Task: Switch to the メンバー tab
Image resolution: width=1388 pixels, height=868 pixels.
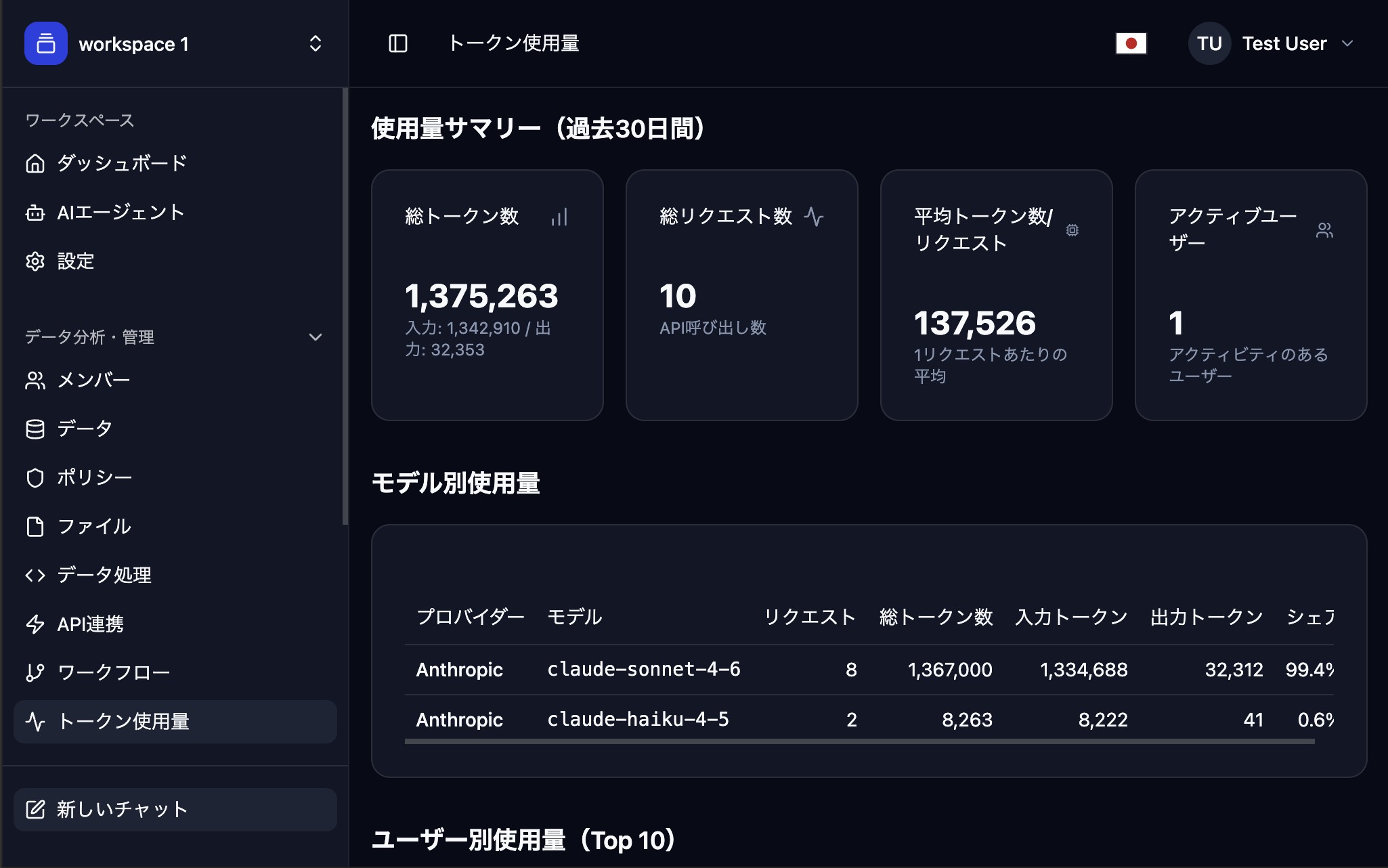Action: (x=93, y=380)
